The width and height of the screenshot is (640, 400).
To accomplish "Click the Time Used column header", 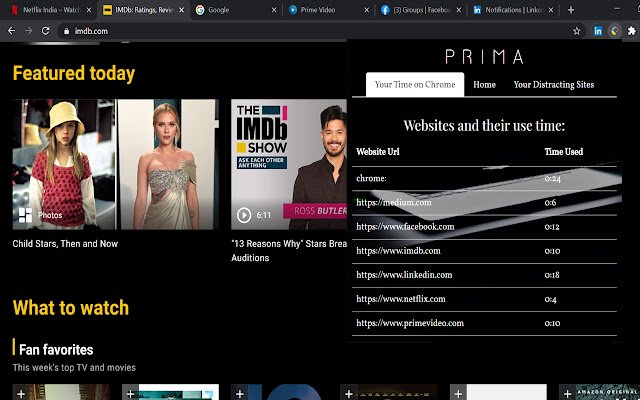I will 564,152.
